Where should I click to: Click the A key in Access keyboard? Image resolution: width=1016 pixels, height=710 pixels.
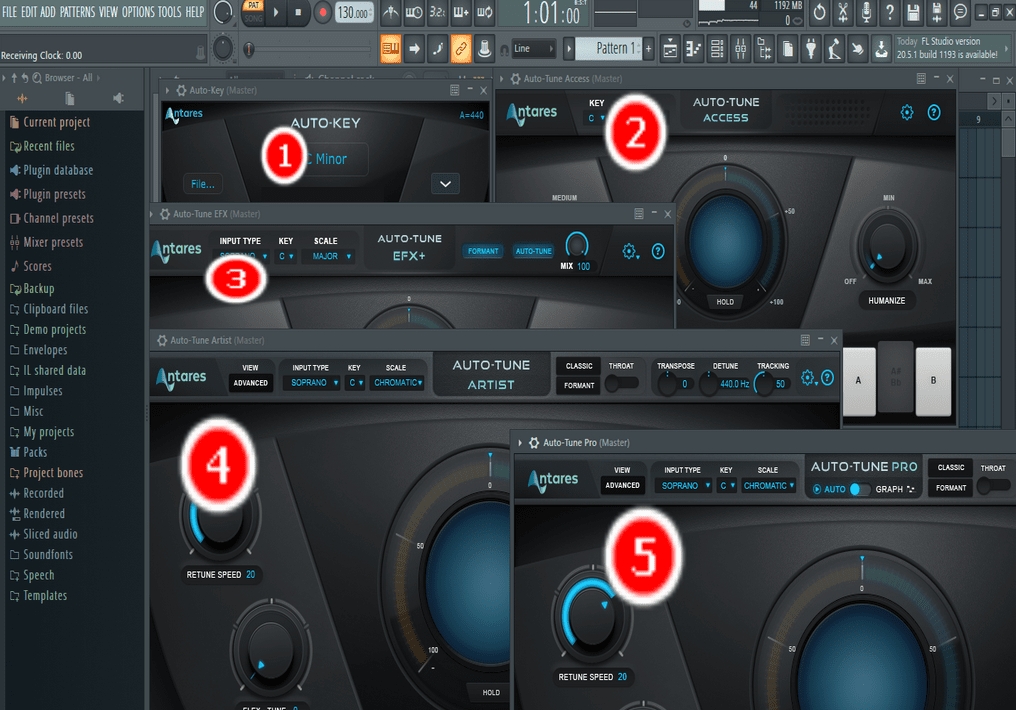tap(859, 381)
